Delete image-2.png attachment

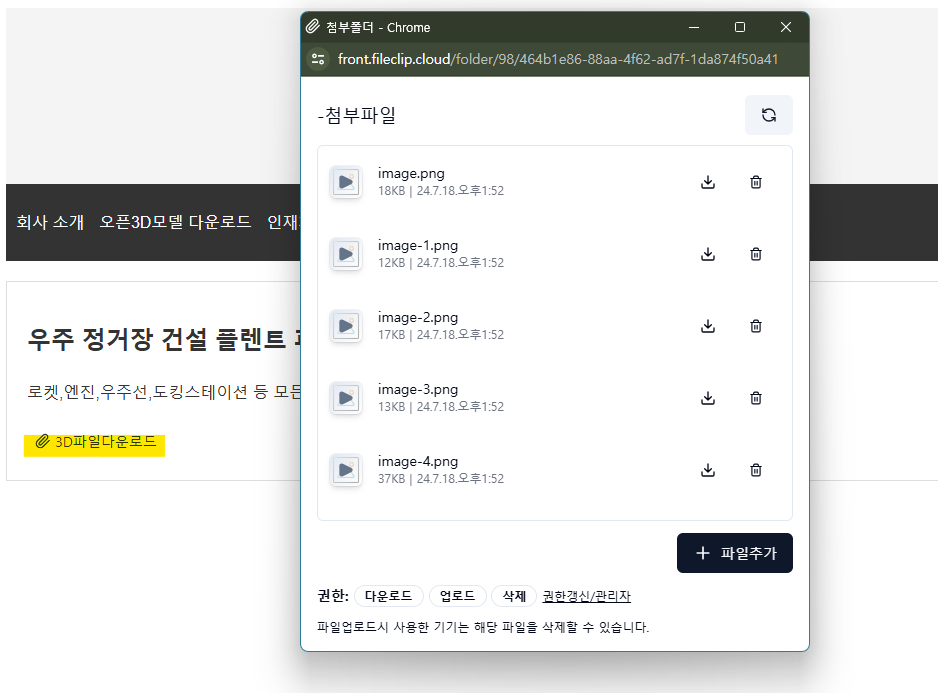[x=756, y=326]
